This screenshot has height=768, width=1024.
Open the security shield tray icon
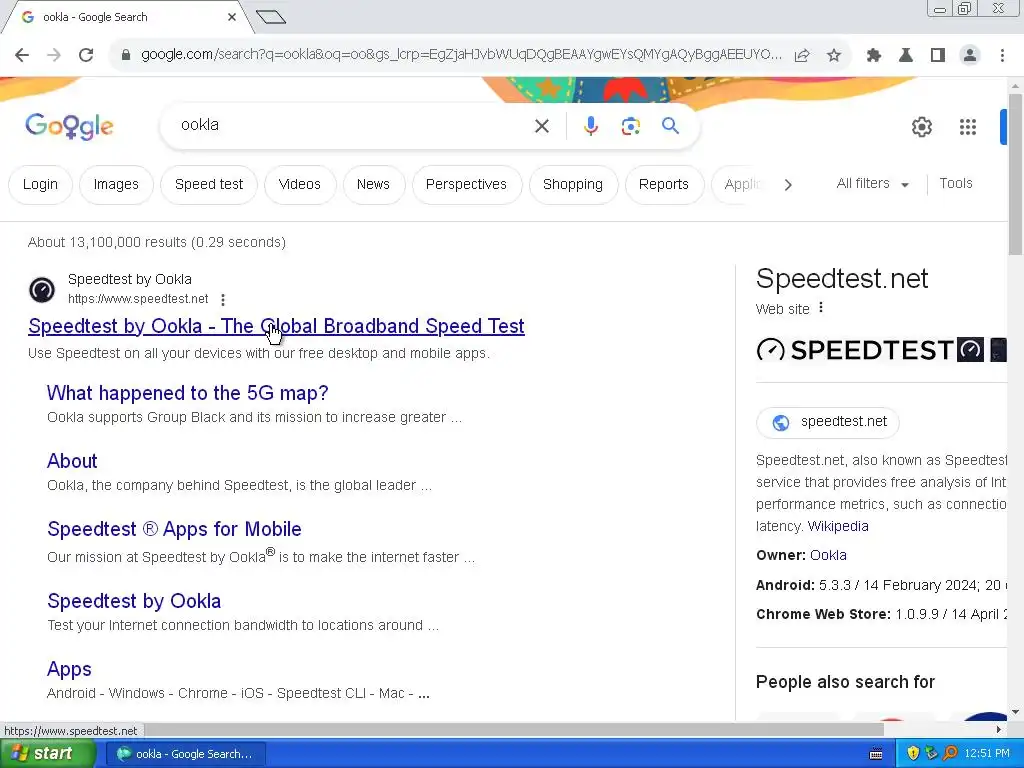(913, 753)
